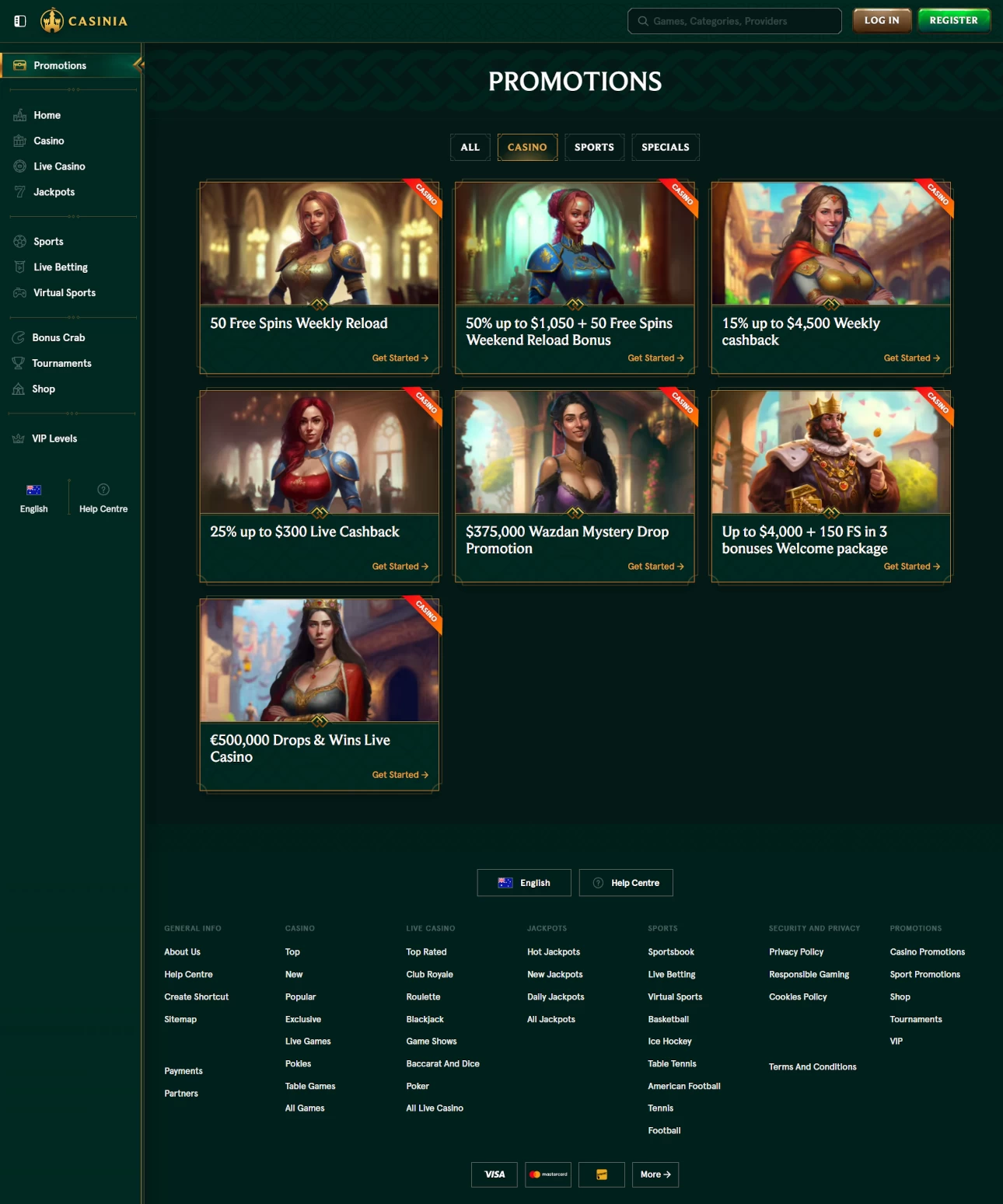
Task: Open the Responsible Gaming footer link
Action: [809, 975]
